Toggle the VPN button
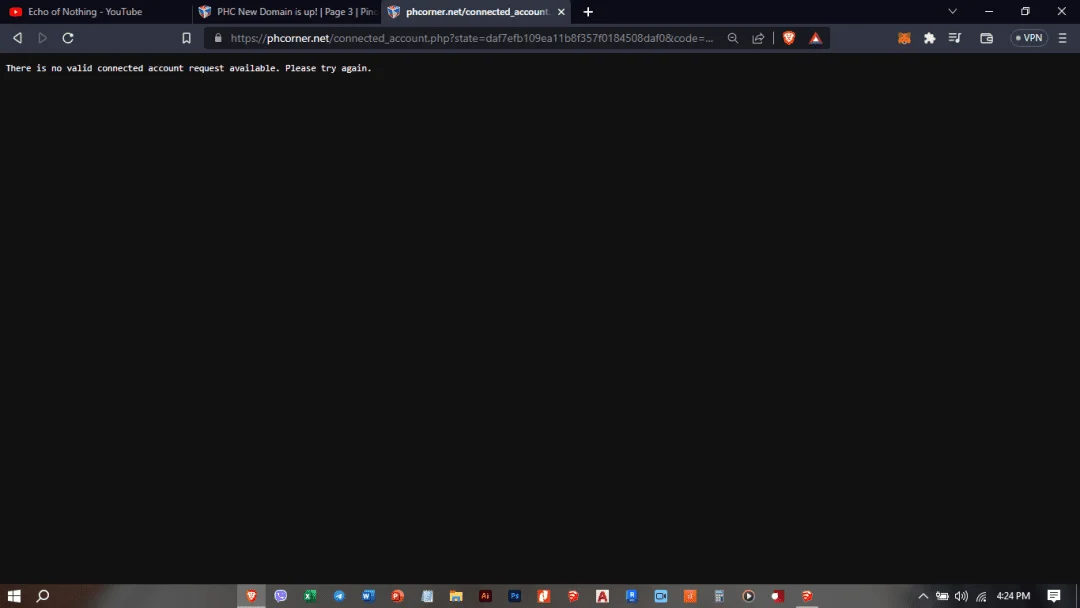The width and height of the screenshot is (1080, 608). [x=1029, y=39]
